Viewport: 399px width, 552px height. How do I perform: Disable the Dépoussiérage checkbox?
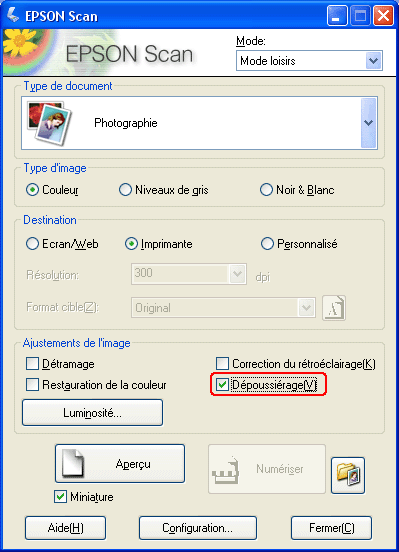(222, 385)
